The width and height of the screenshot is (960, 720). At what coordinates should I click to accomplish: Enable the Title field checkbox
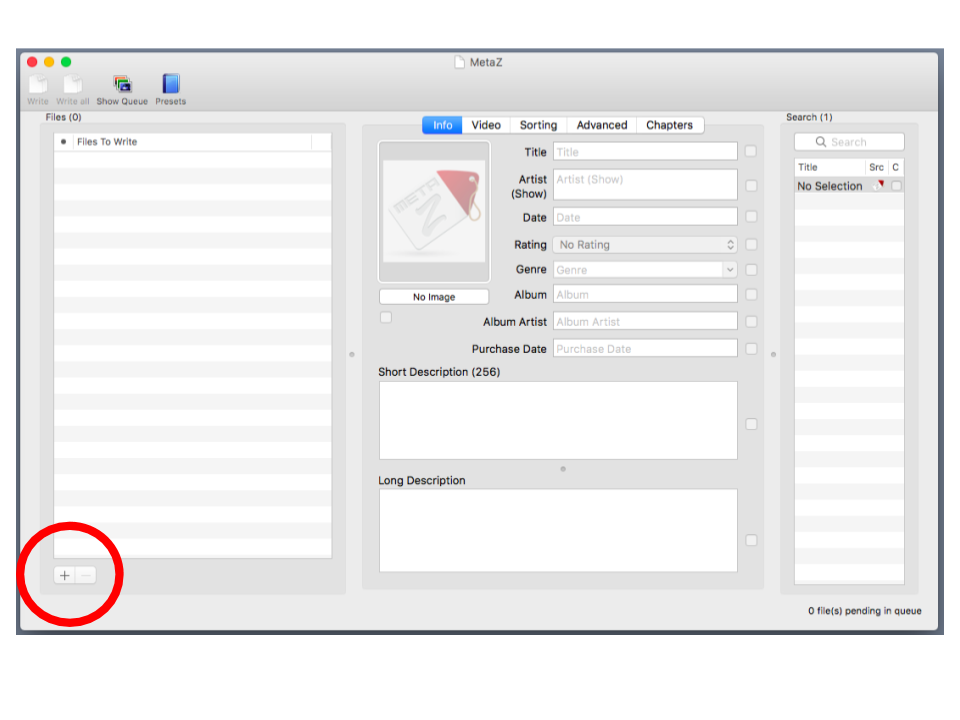(751, 152)
